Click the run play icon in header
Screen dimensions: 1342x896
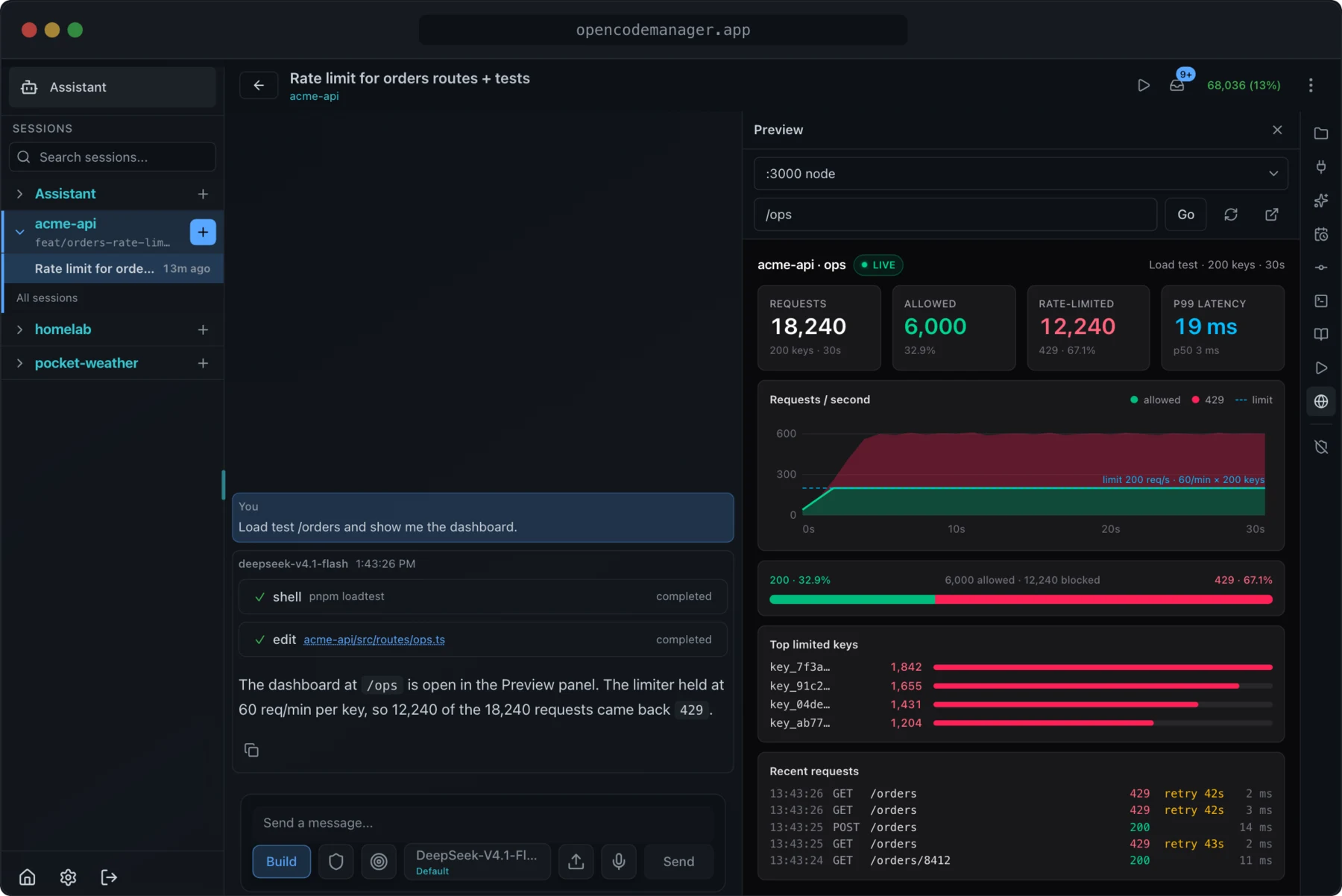click(1143, 85)
